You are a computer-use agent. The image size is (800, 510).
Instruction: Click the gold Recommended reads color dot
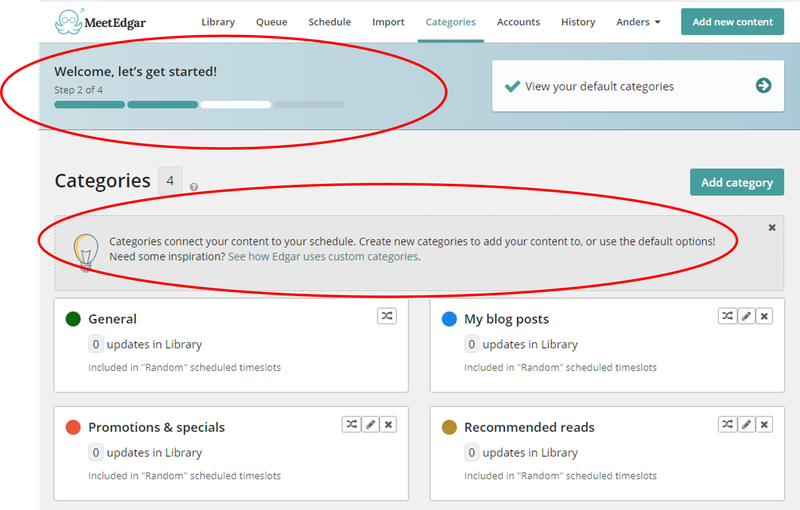click(449, 427)
